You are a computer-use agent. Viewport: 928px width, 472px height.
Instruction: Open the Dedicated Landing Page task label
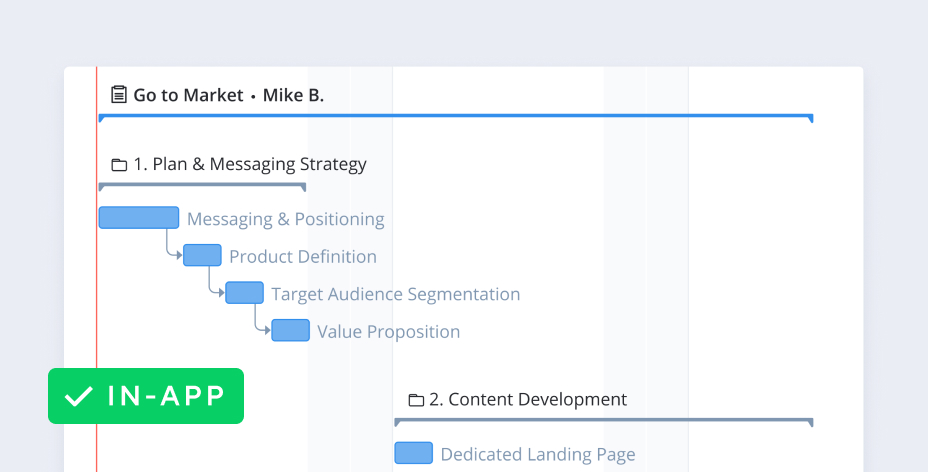tap(537, 454)
